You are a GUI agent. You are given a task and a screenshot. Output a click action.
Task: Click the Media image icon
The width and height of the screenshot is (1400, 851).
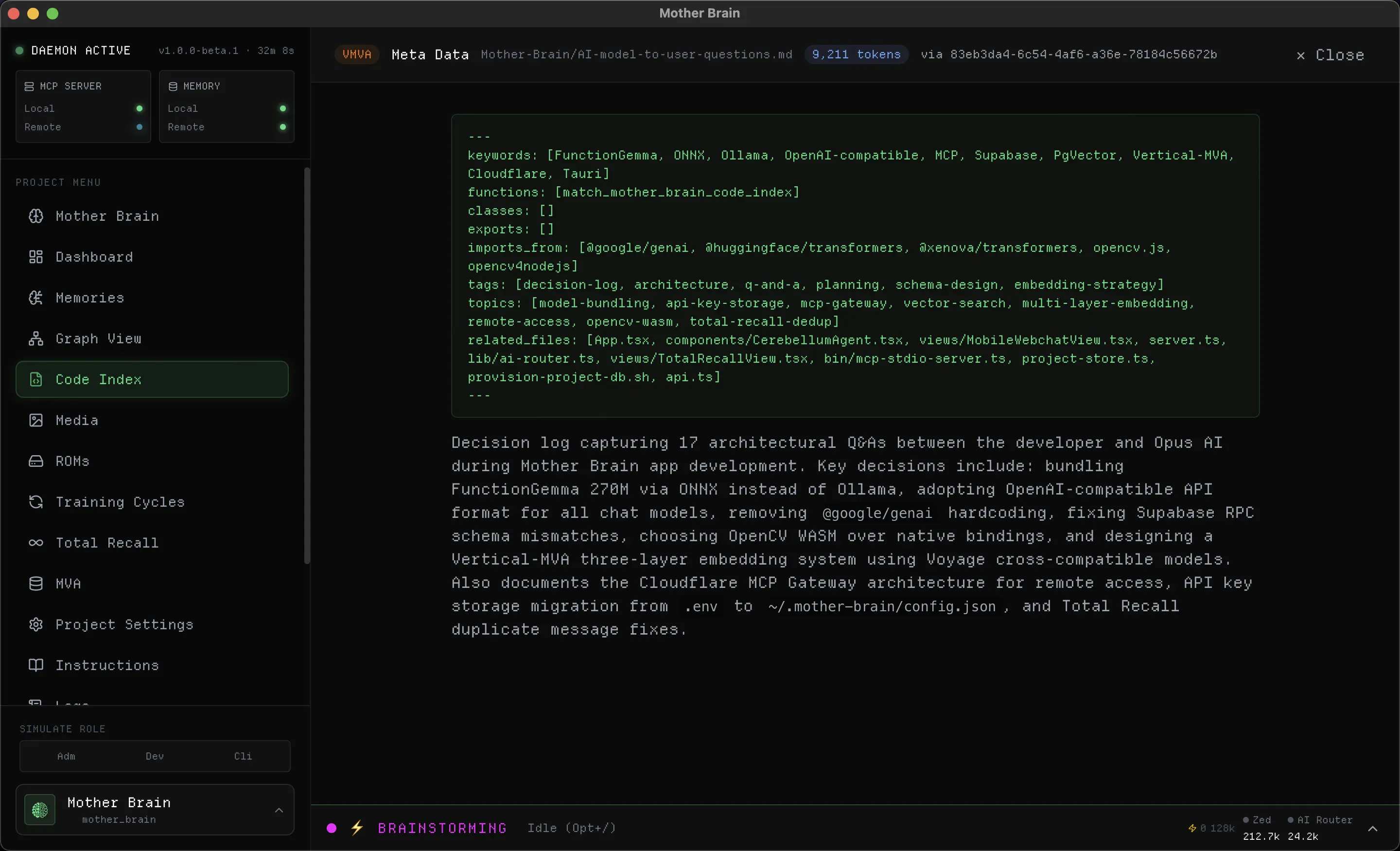pos(36,420)
